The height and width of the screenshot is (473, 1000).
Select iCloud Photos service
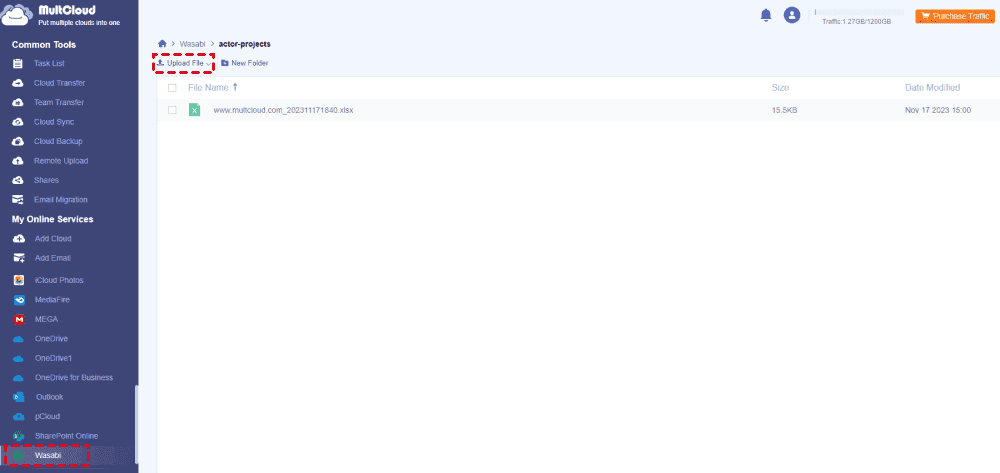tap(59, 280)
